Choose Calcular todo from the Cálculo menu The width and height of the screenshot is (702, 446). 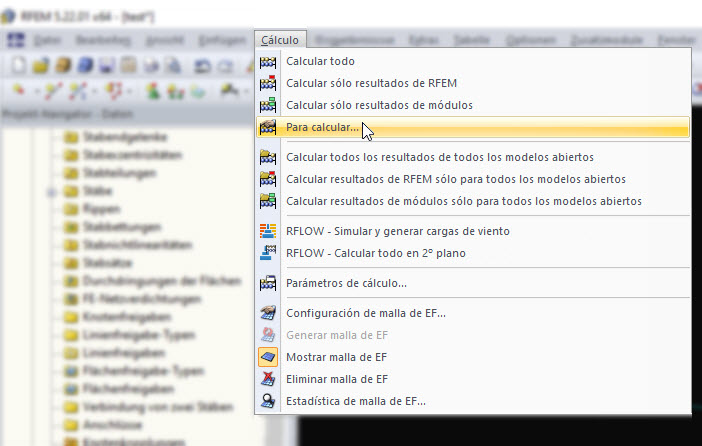tap(473, 61)
